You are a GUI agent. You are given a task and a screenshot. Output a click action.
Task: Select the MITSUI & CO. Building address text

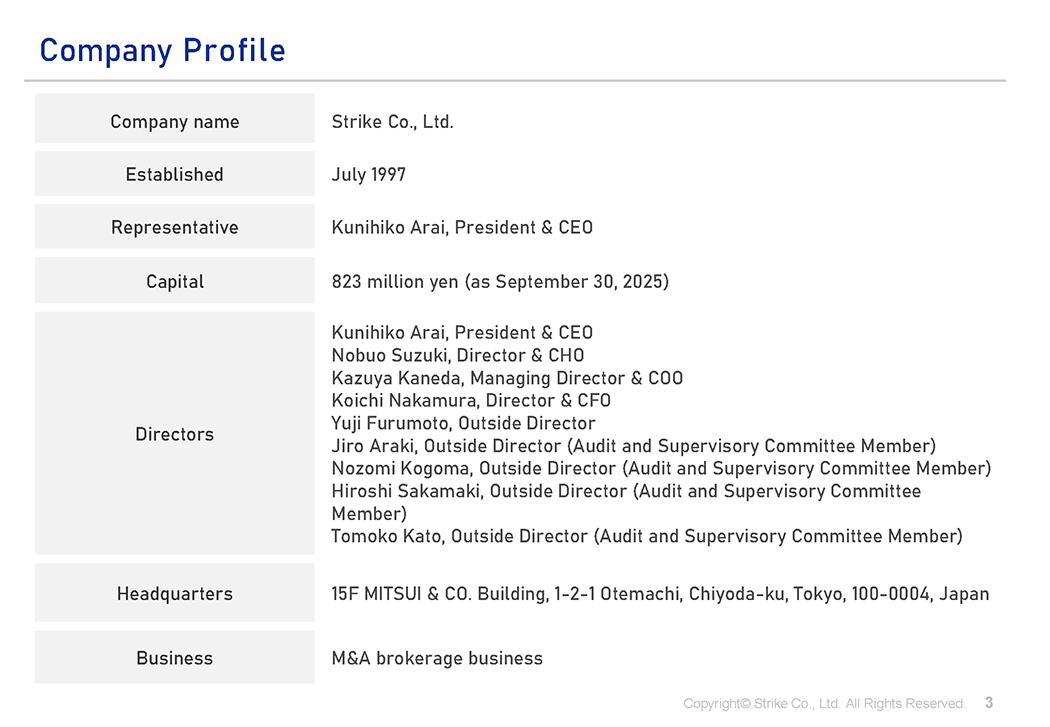(659, 594)
